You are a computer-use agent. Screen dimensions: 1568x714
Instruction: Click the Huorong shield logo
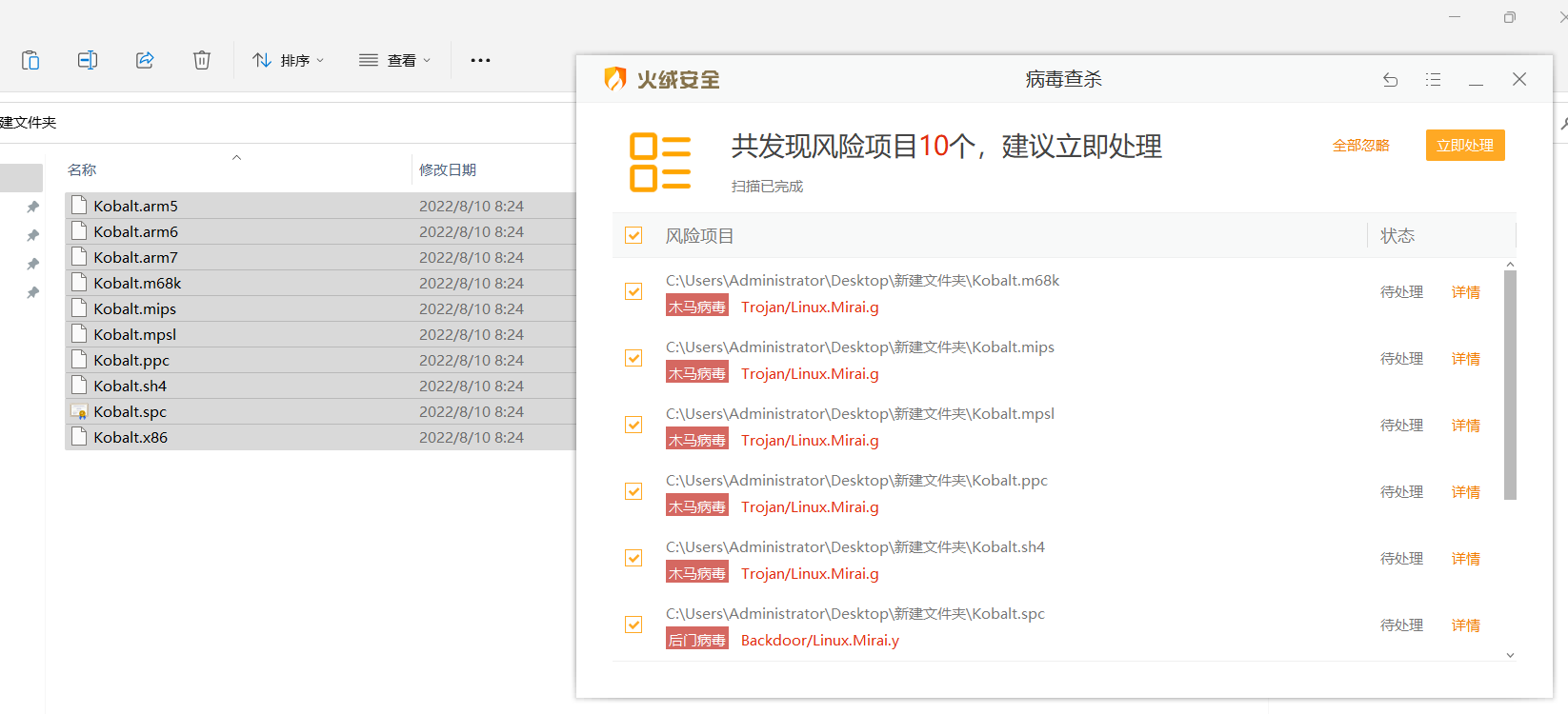(x=615, y=79)
